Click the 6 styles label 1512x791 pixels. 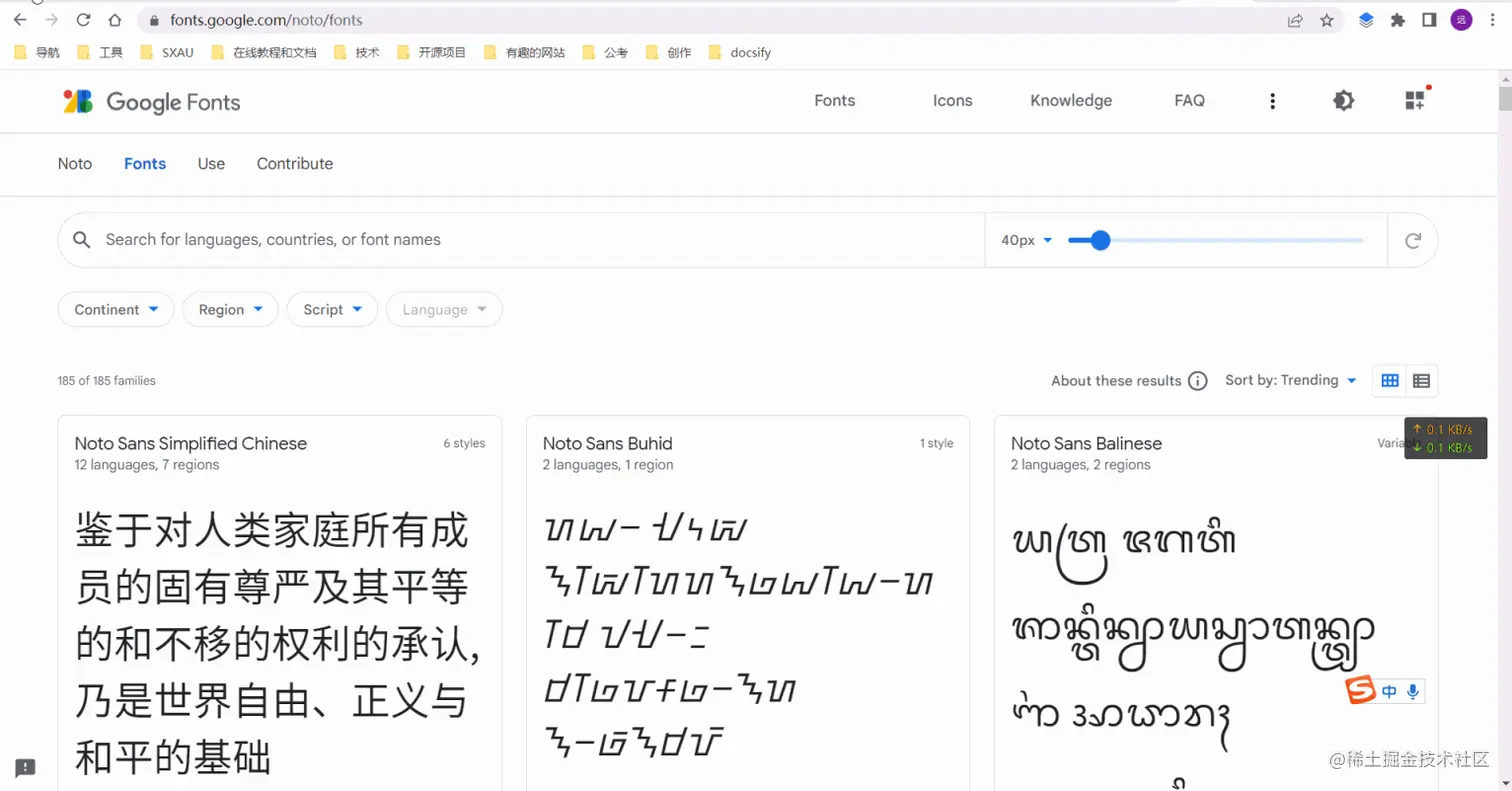pyautogui.click(x=464, y=443)
